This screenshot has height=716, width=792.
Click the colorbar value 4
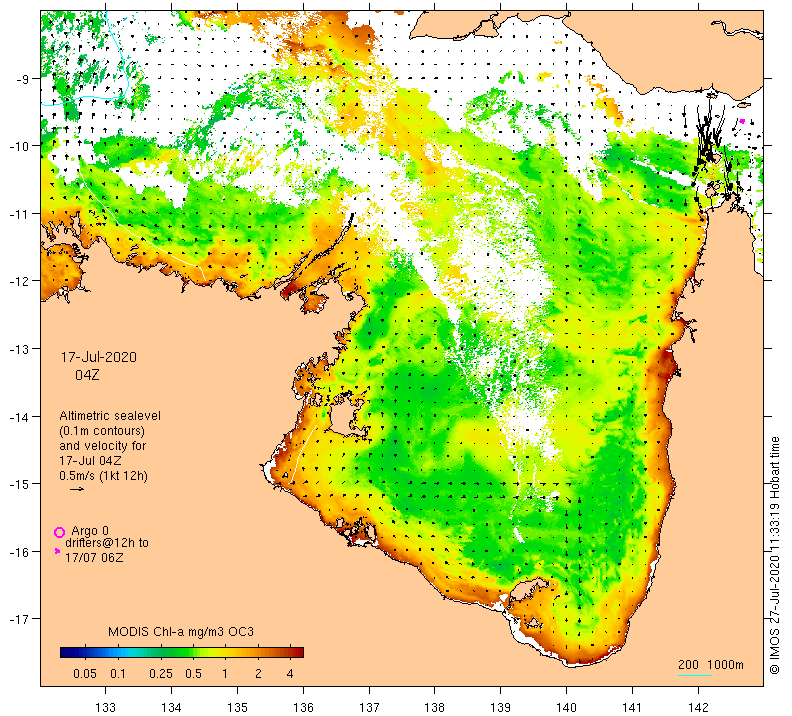pos(290,674)
